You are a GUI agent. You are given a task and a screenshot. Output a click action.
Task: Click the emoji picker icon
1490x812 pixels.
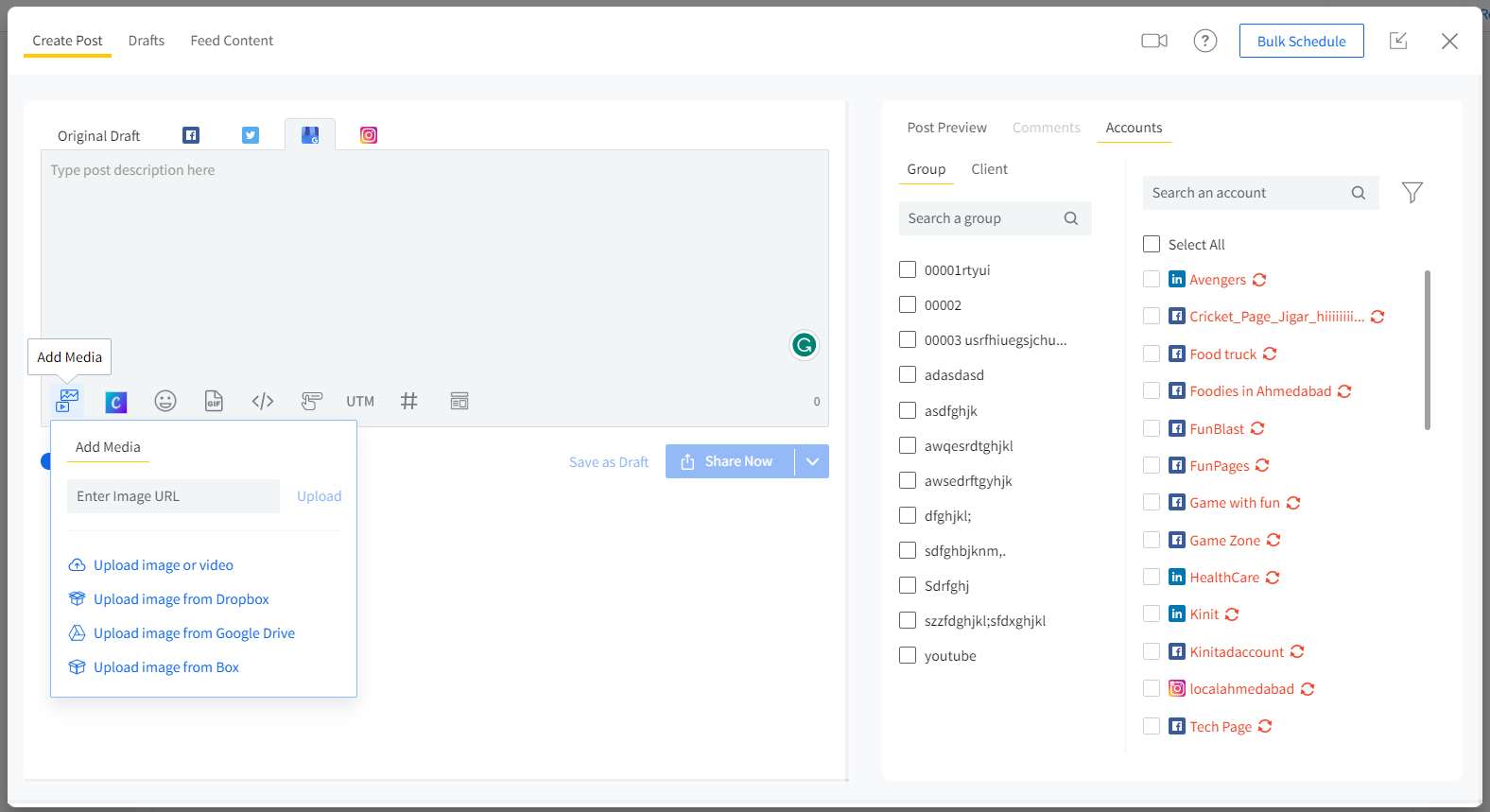(165, 402)
